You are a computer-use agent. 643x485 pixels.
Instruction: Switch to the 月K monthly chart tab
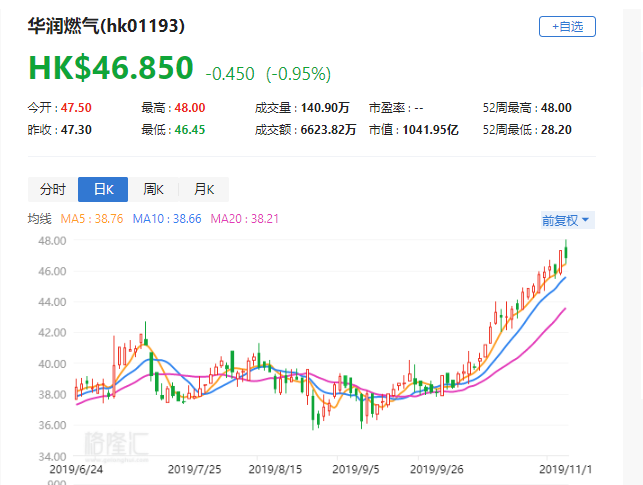coord(204,189)
